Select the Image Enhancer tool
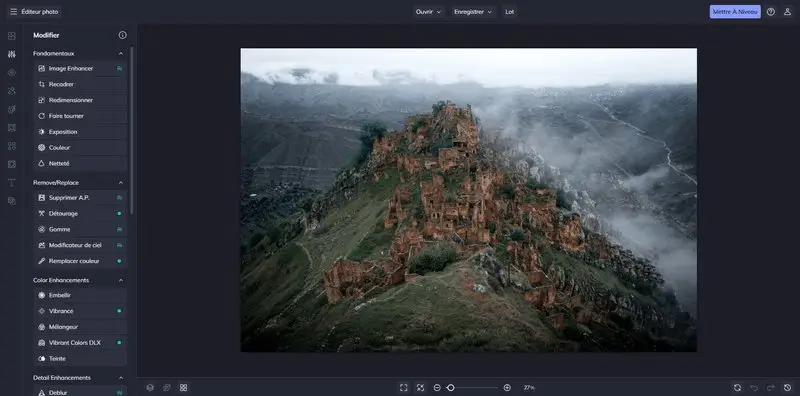Screen dimensions: 800x396 [x=81, y=68]
